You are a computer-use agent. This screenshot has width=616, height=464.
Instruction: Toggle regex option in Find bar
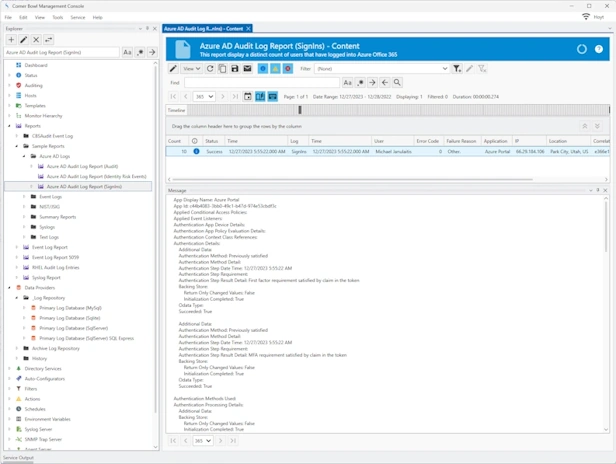[360, 83]
